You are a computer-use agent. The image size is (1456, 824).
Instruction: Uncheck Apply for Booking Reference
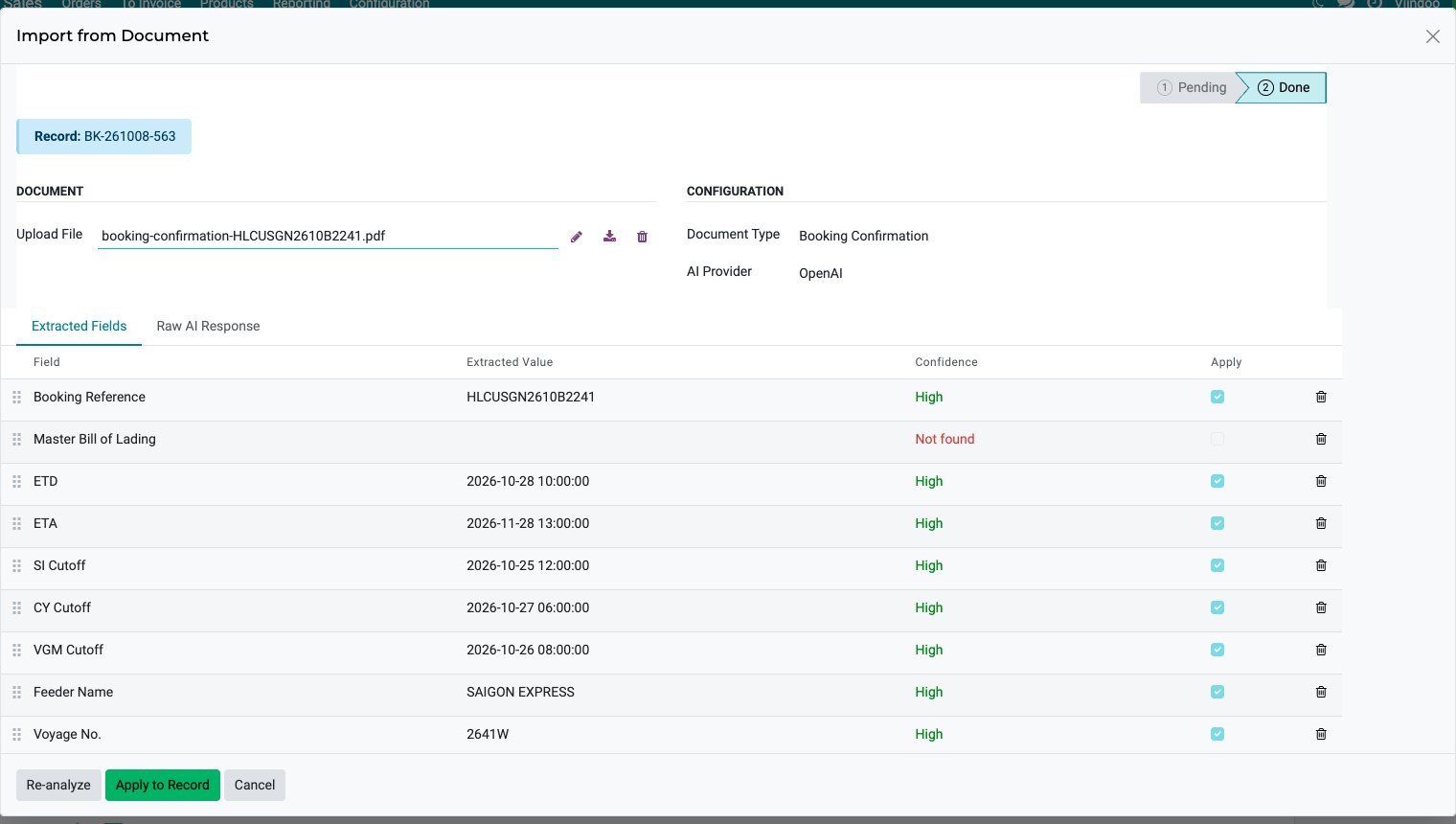pos(1217,397)
